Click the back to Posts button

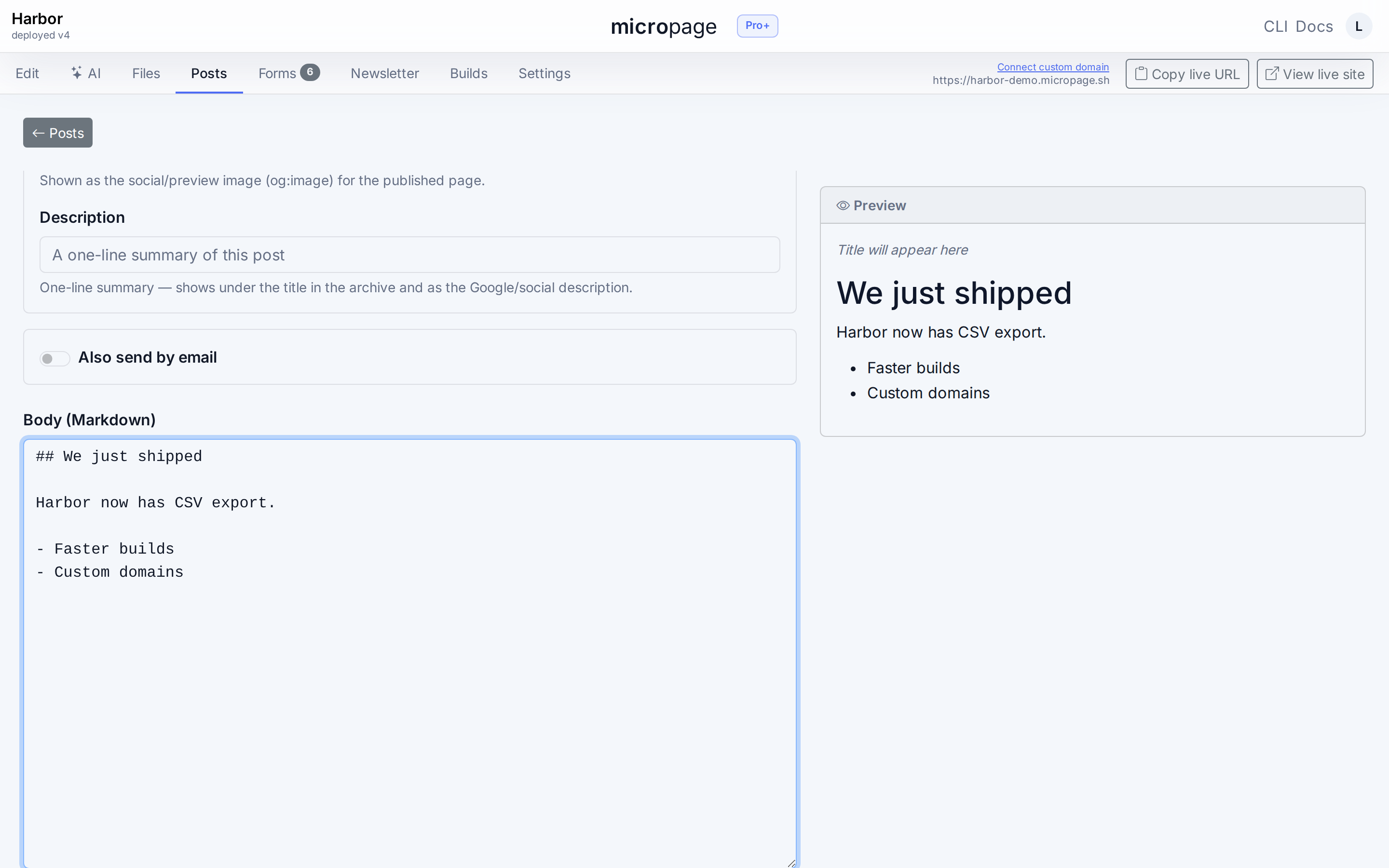point(57,133)
